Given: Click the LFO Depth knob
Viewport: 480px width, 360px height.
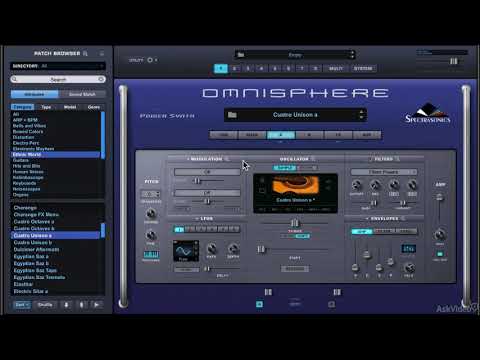Looking at the screenshot, I should click(233, 248).
